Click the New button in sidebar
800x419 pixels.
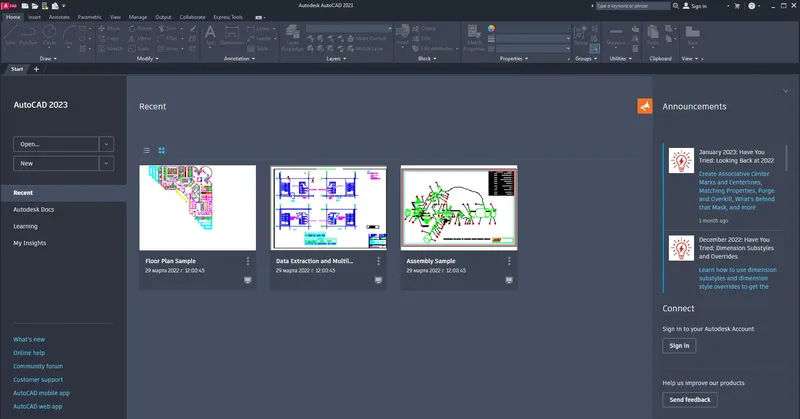(x=56, y=163)
